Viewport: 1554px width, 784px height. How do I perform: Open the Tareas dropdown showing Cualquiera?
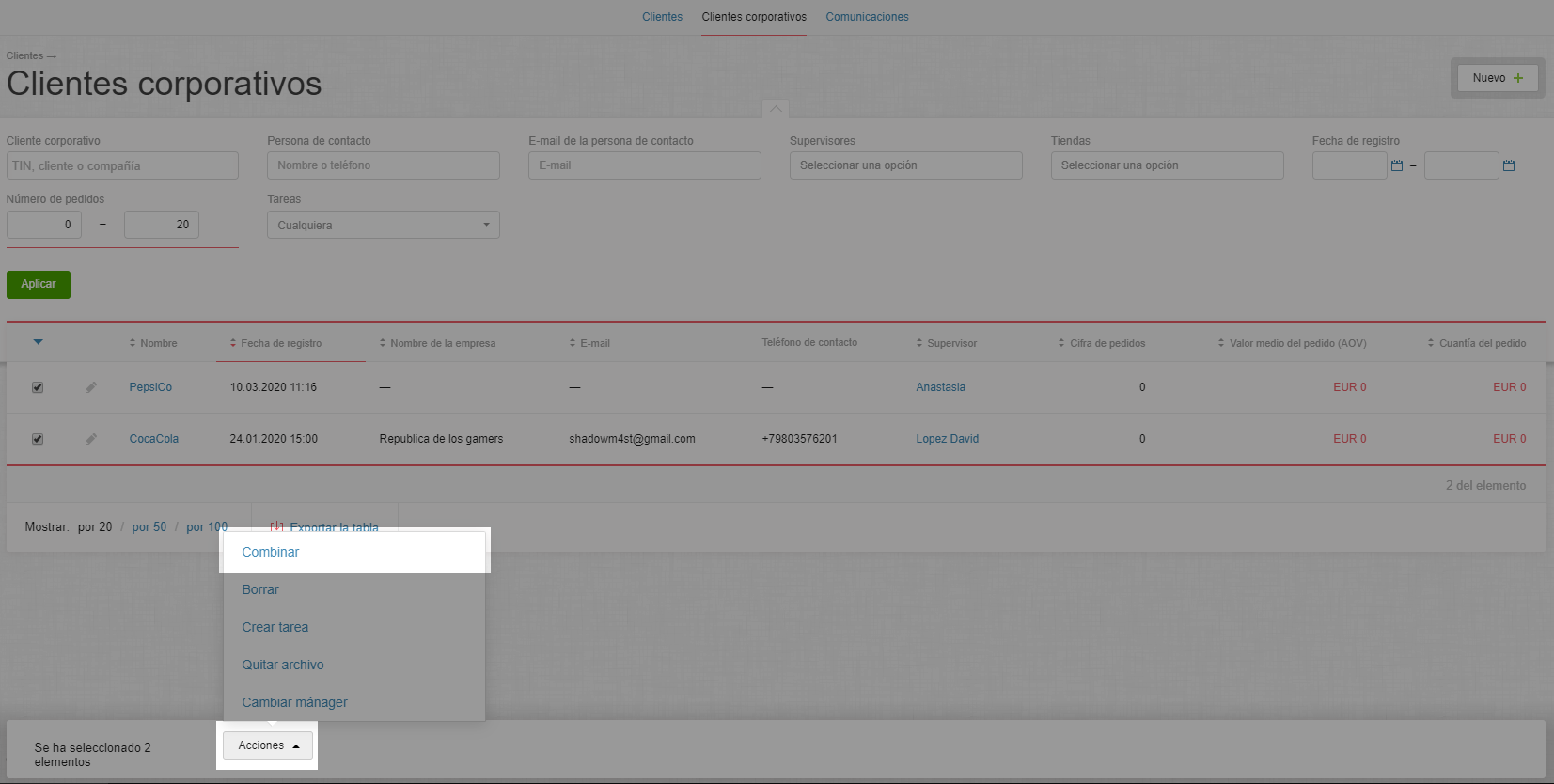(x=384, y=225)
